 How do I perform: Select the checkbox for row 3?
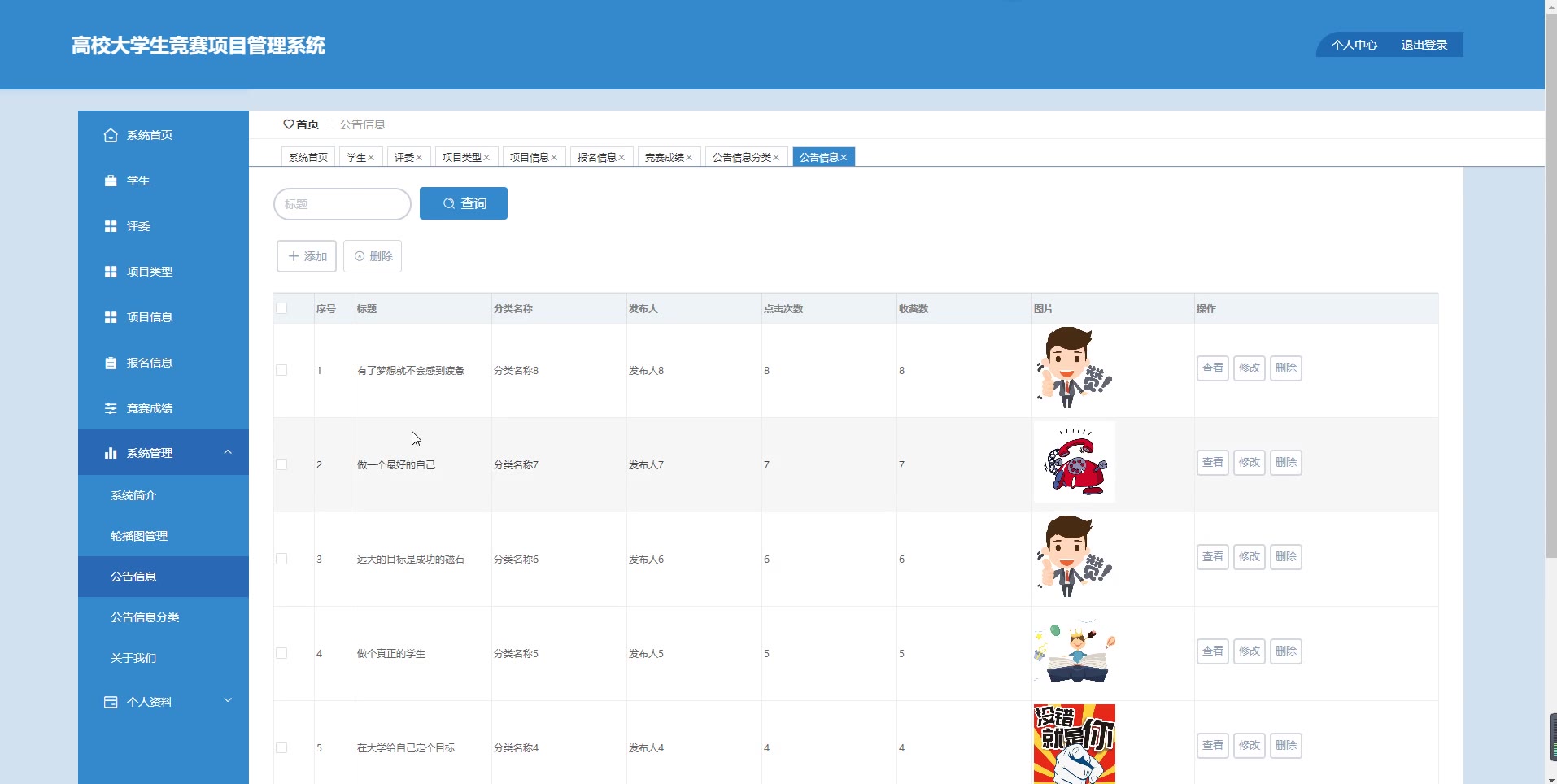click(x=281, y=559)
